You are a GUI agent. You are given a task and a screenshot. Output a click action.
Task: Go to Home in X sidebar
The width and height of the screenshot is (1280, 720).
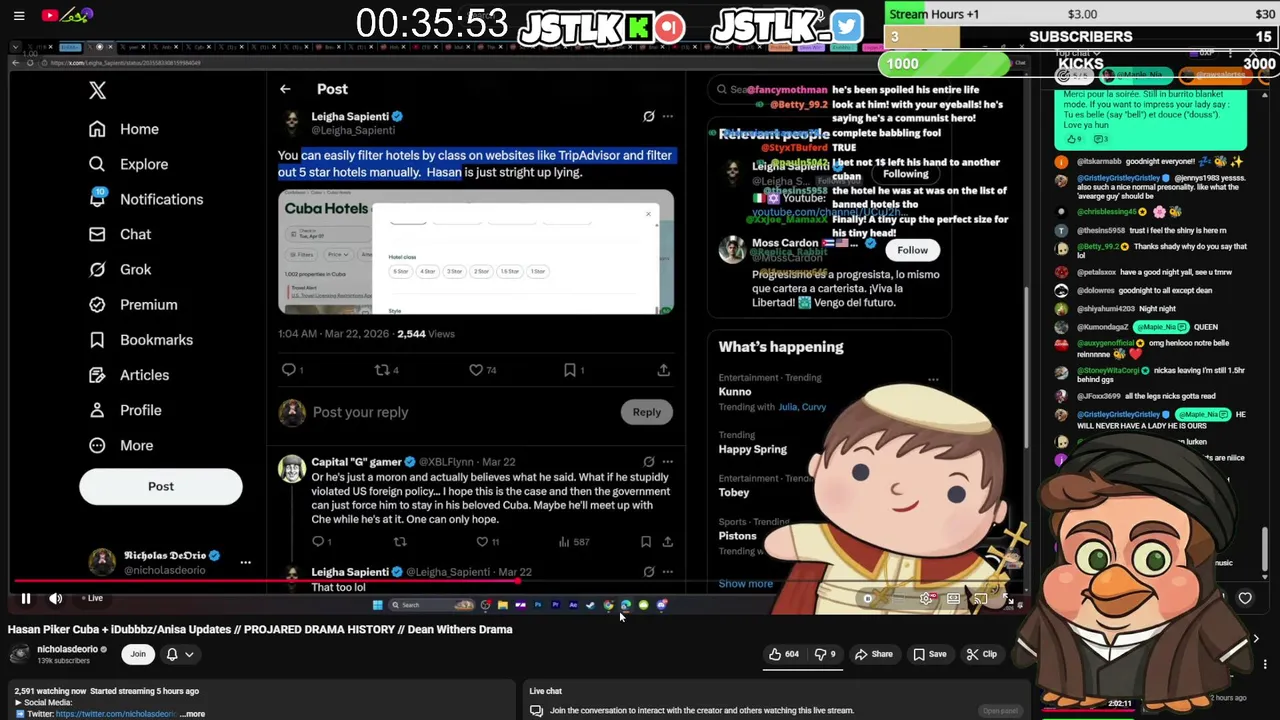tap(124, 129)
